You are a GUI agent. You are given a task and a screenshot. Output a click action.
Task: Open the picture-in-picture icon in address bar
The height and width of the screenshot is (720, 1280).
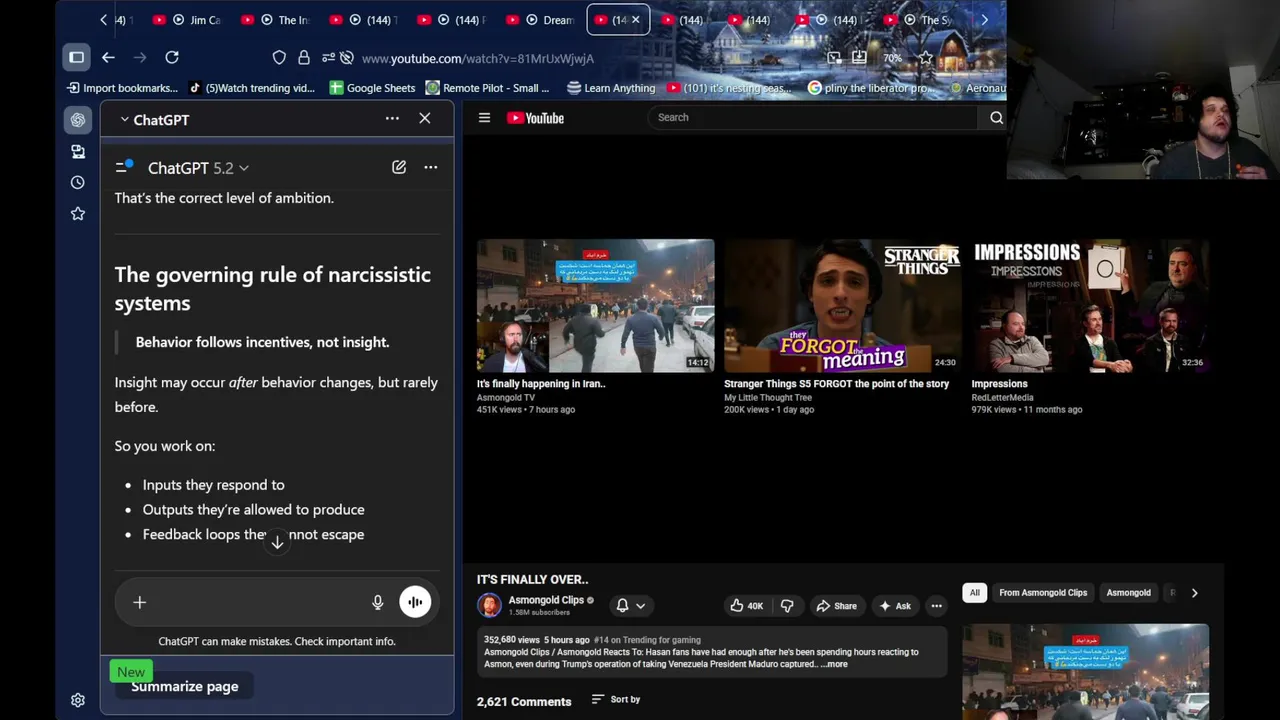coord(834,58)
